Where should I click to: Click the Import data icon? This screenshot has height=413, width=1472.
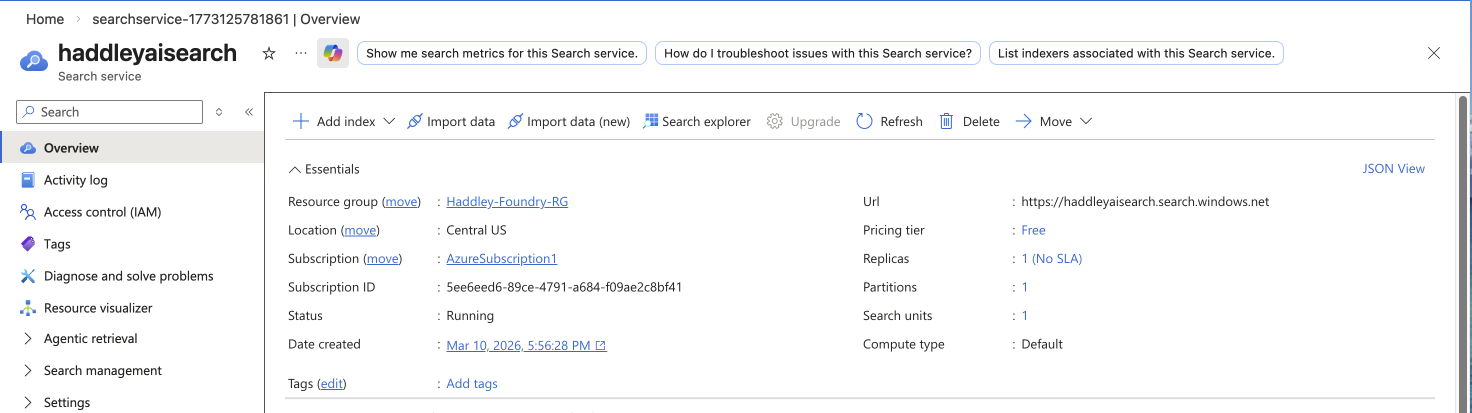tap(415, 121)
